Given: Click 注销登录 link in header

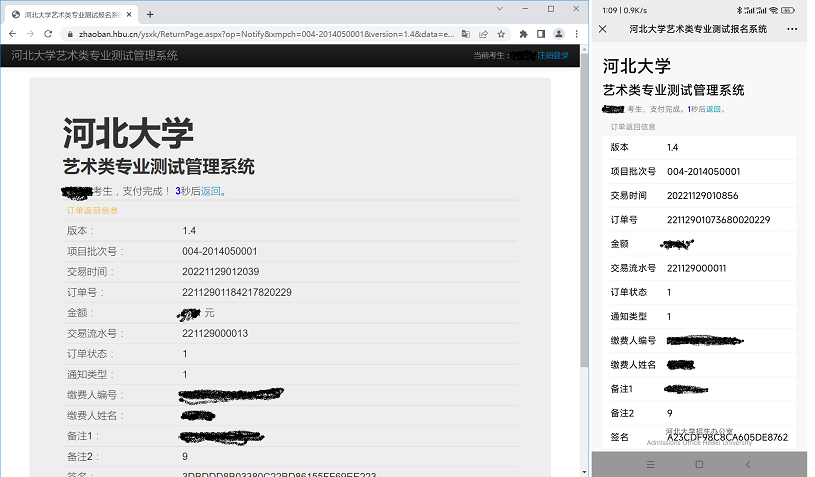Looking at the screenshot, I should click(x=553, y=55).
